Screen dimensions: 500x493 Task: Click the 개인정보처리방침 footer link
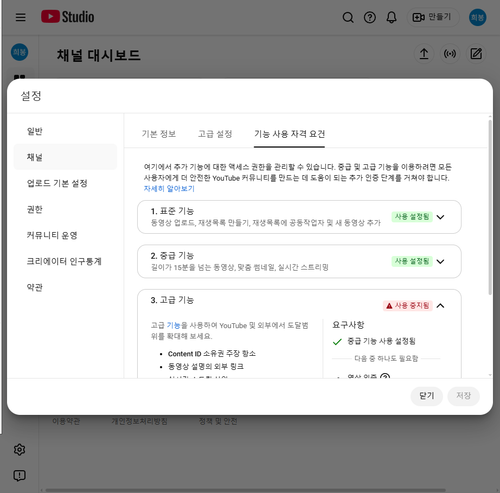pyautogui.click(x=139, y=421)
